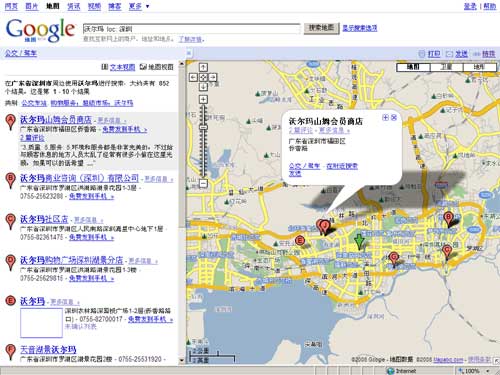
Task: Click the link (链接) chain icon
Action: point(476,54)
